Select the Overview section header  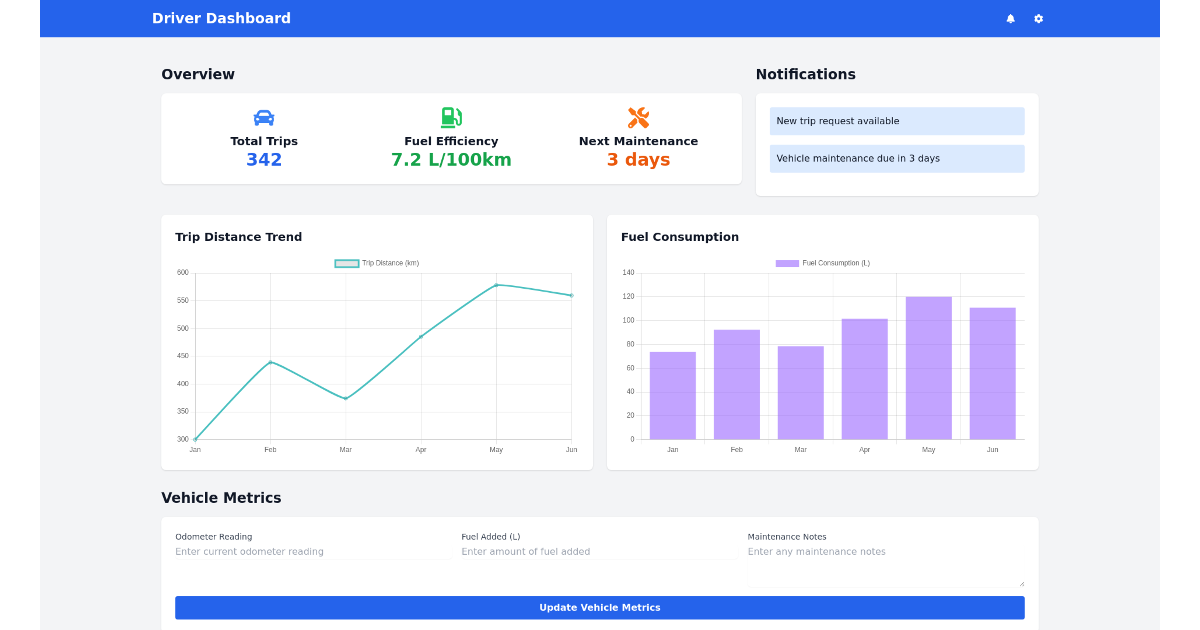point(198,74)
